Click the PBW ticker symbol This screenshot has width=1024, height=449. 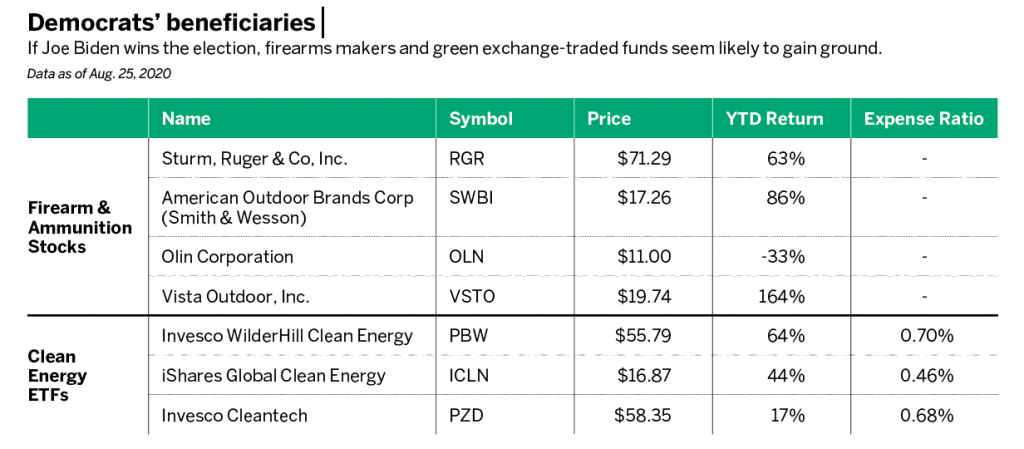469,336
